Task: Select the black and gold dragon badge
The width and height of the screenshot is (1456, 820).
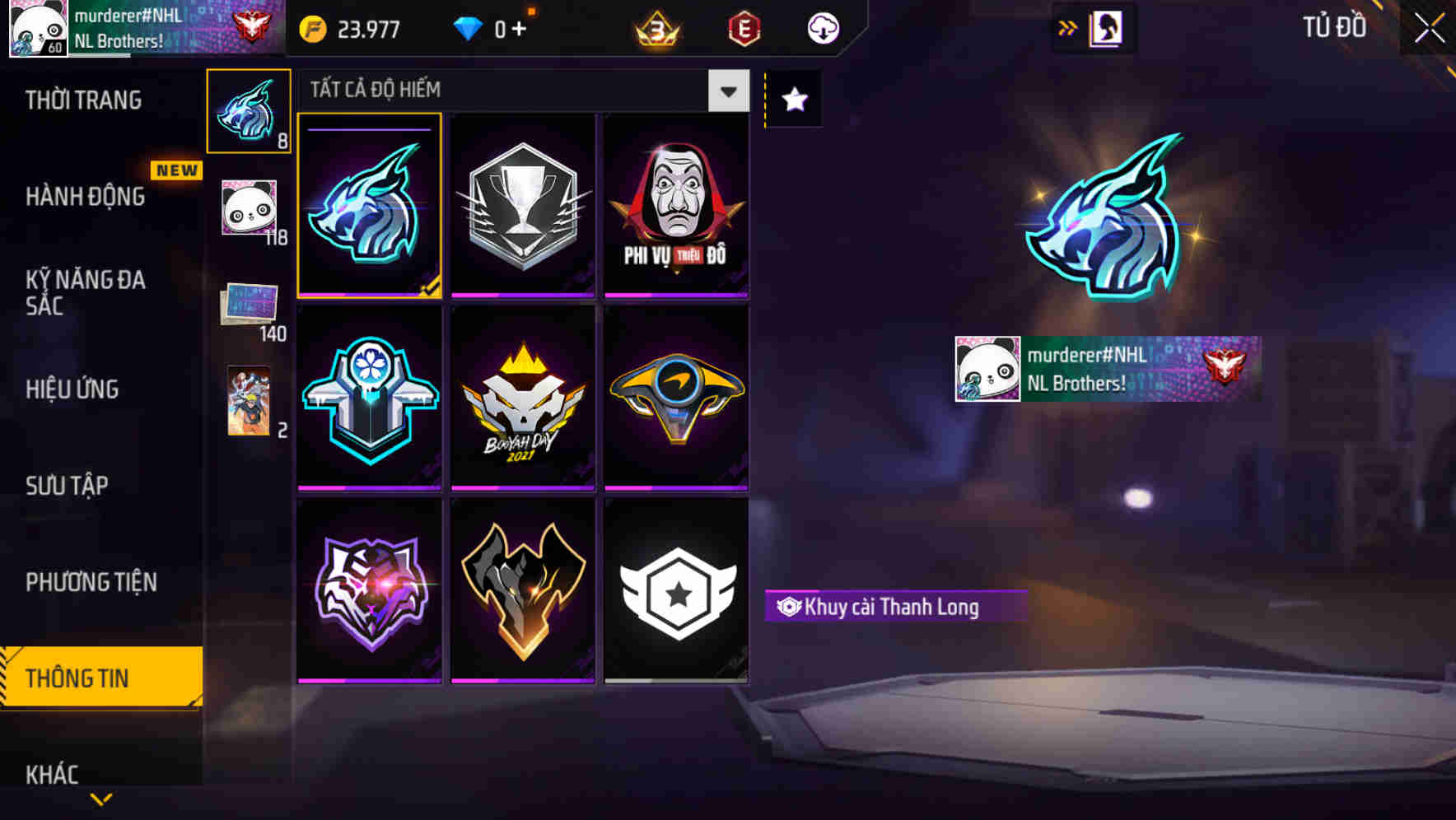Action: tap(523, 591)
